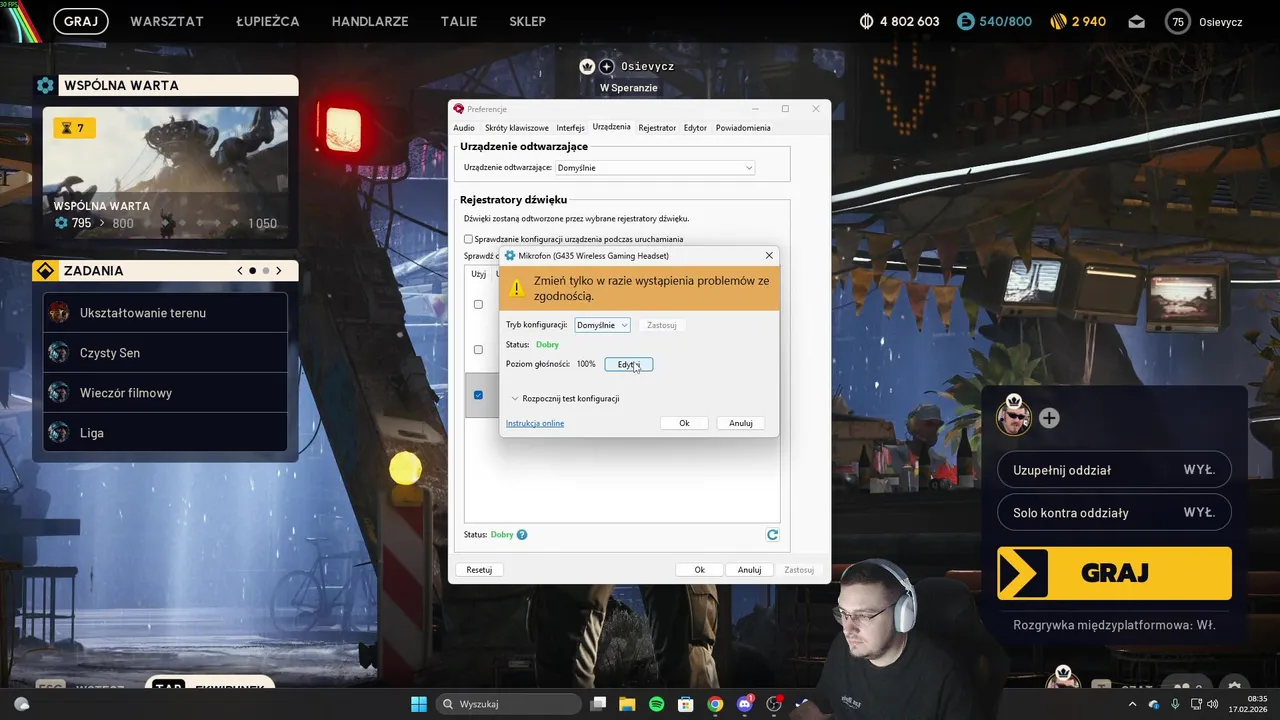Click the Wieczór filmowy task icon
The image size is (1280, 720).
59,393
